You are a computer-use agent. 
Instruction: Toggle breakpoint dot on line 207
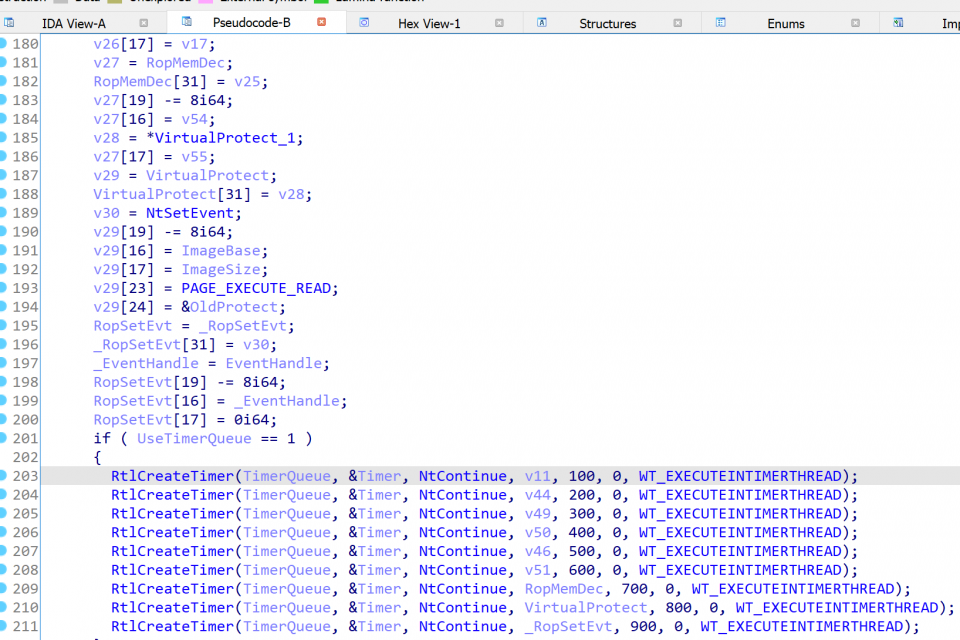point(2,551)
